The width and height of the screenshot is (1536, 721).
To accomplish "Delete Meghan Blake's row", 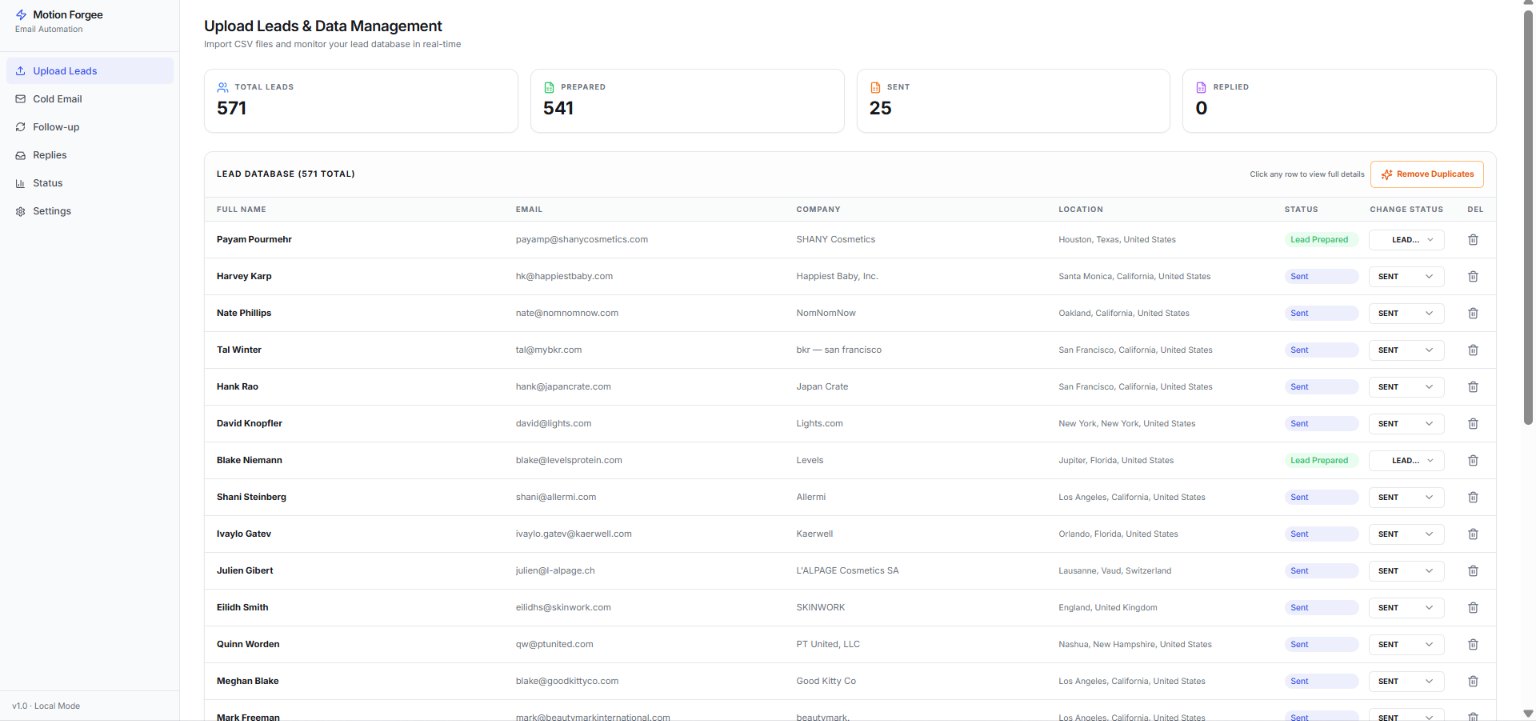I will (x=1472, y=681).
